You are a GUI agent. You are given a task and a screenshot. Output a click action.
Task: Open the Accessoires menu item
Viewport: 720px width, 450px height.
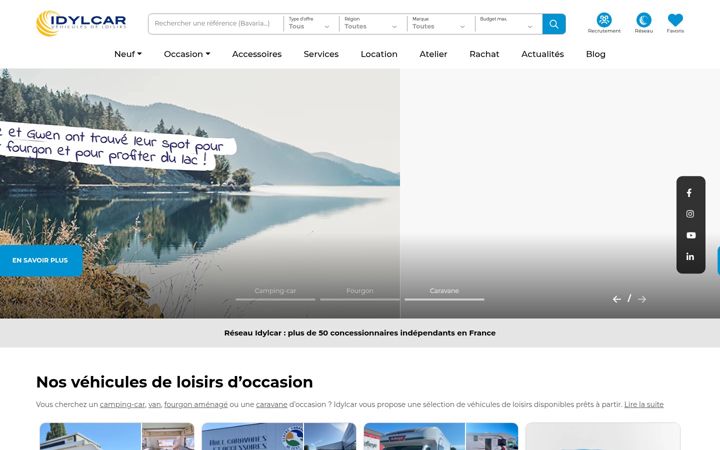(x=257, y=54)
